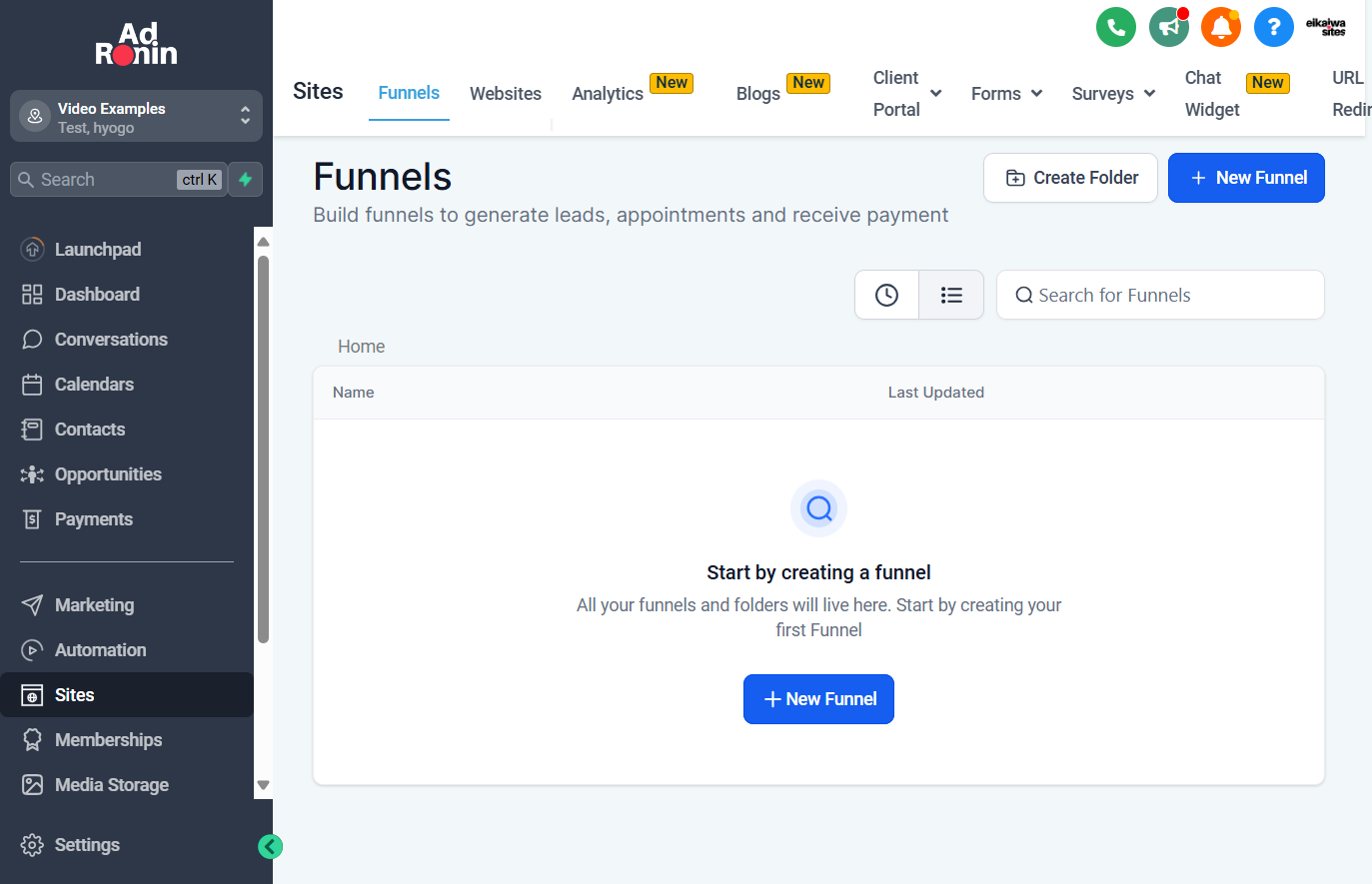Select the Funnels tab
Viewport: 1372px width, 884px height.
coord(409,93)
